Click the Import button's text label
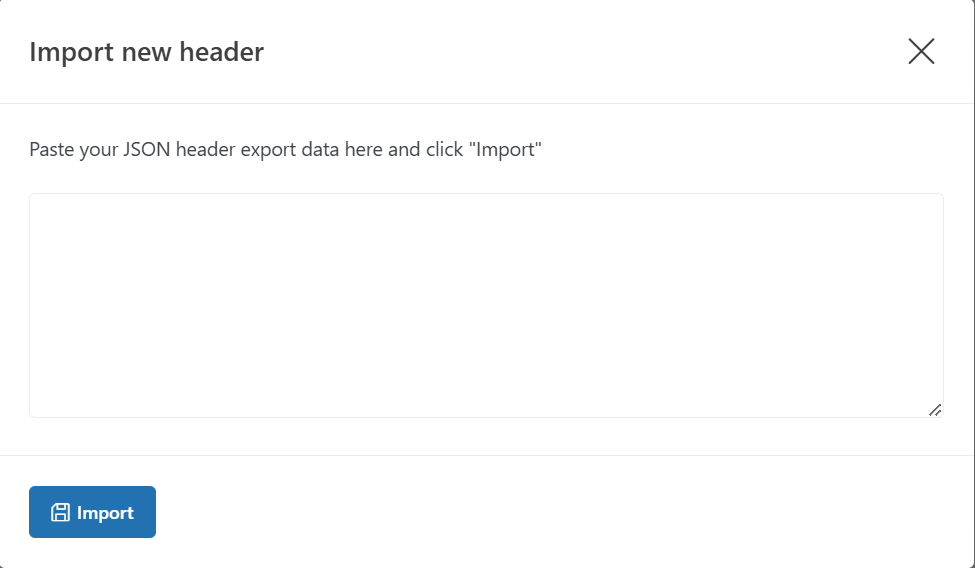 105,513
